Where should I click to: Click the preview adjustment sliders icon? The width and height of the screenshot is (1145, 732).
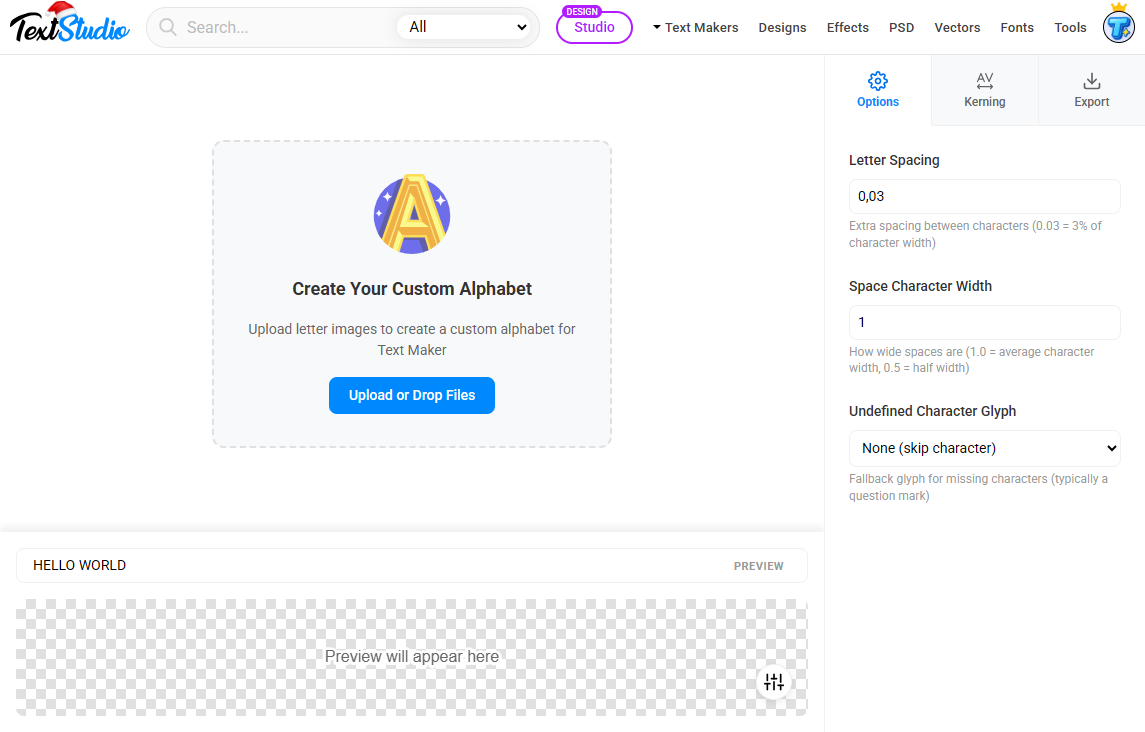click(774, 681)
